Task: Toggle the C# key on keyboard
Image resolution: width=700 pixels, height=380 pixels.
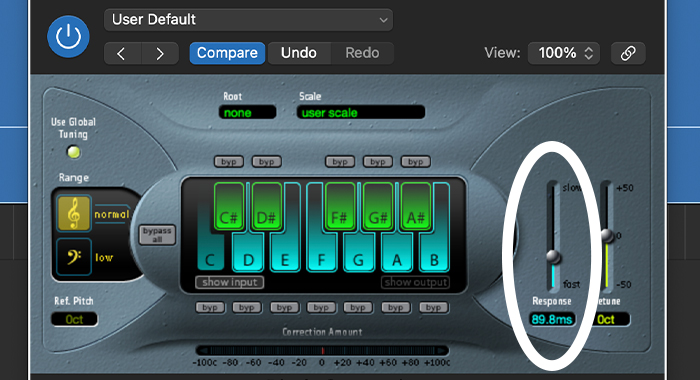Action: pos(229,206)
